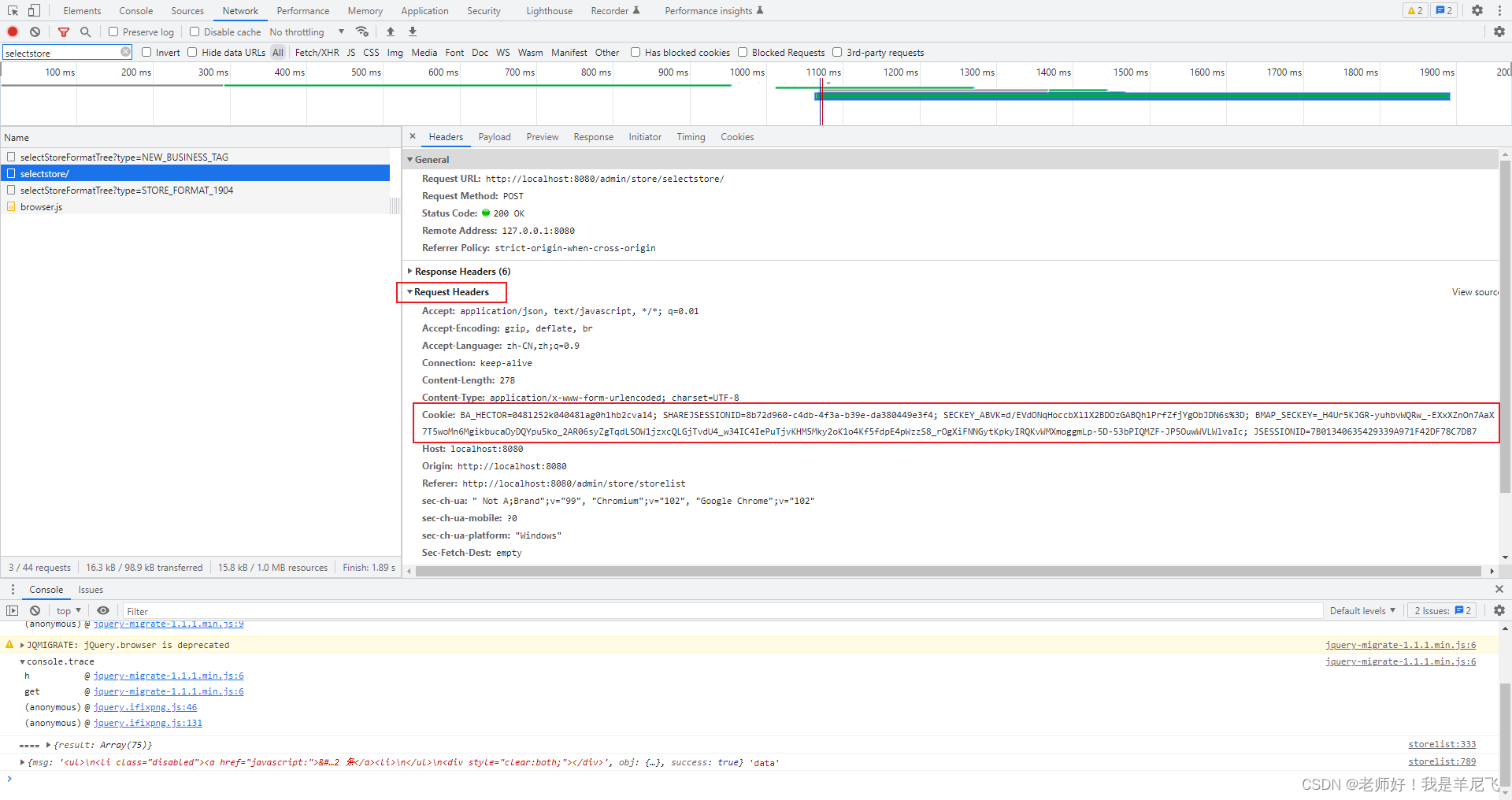Click the warnings count badge
Viewport: 1512px width, 800px height.
pyautogui.click(x=1415, y=11)
